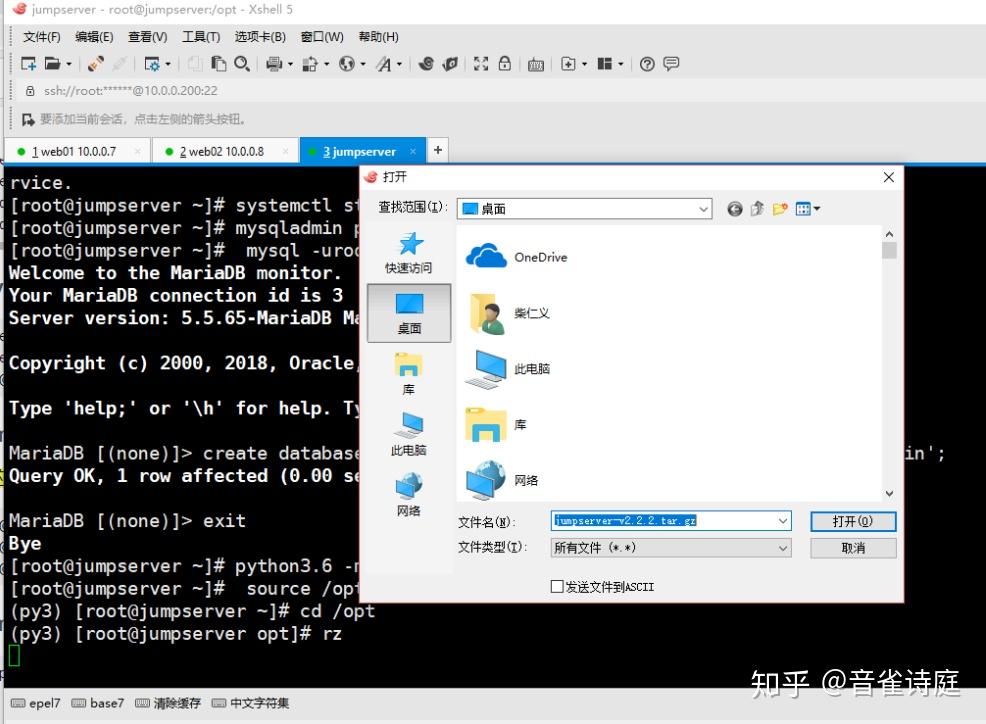Open the 文件类型 file type dropdown
The width and height of the screenshot is (986, 724).
[780, 547]
